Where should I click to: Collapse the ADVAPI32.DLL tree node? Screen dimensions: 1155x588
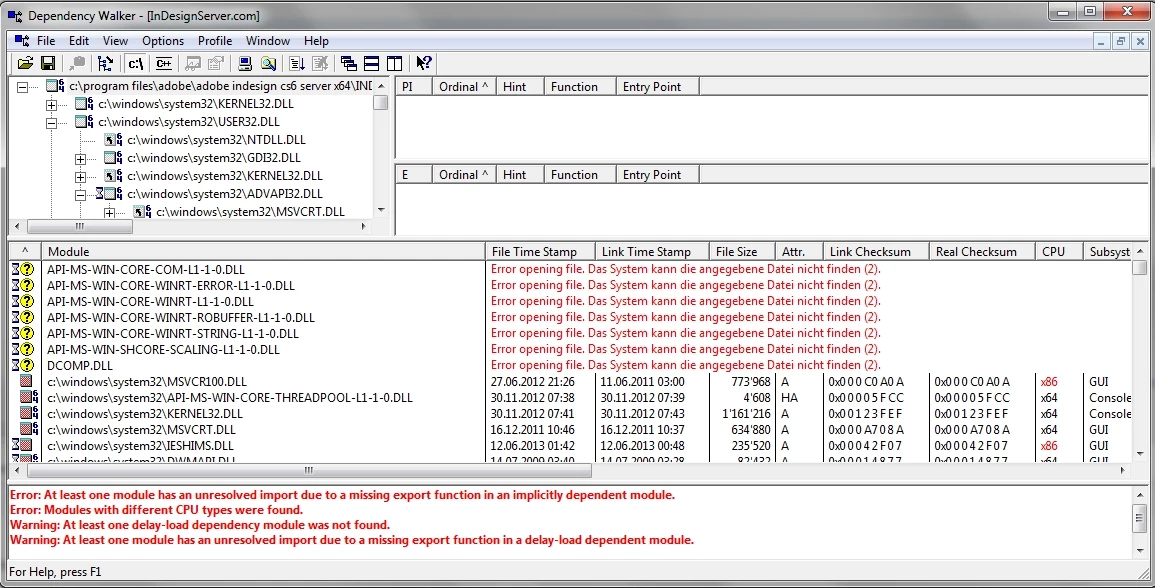click(80, 195)
